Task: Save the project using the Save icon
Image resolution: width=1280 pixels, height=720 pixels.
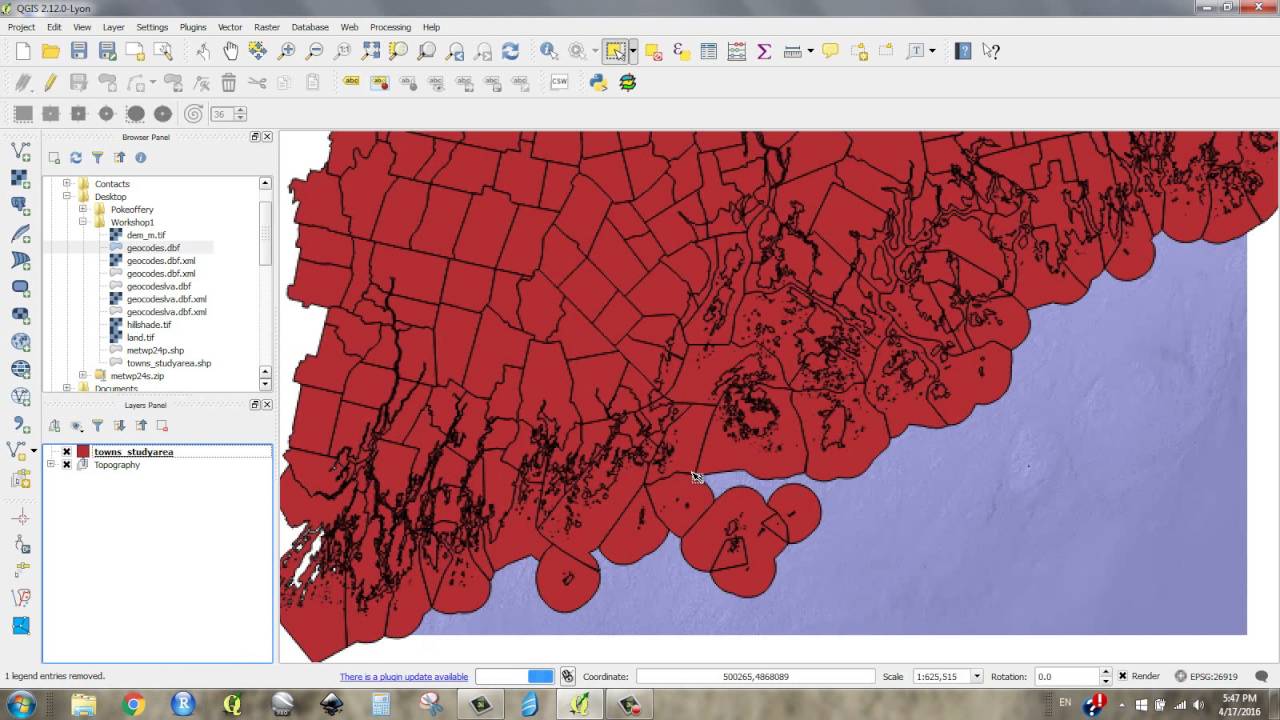Action: [79, 51]
